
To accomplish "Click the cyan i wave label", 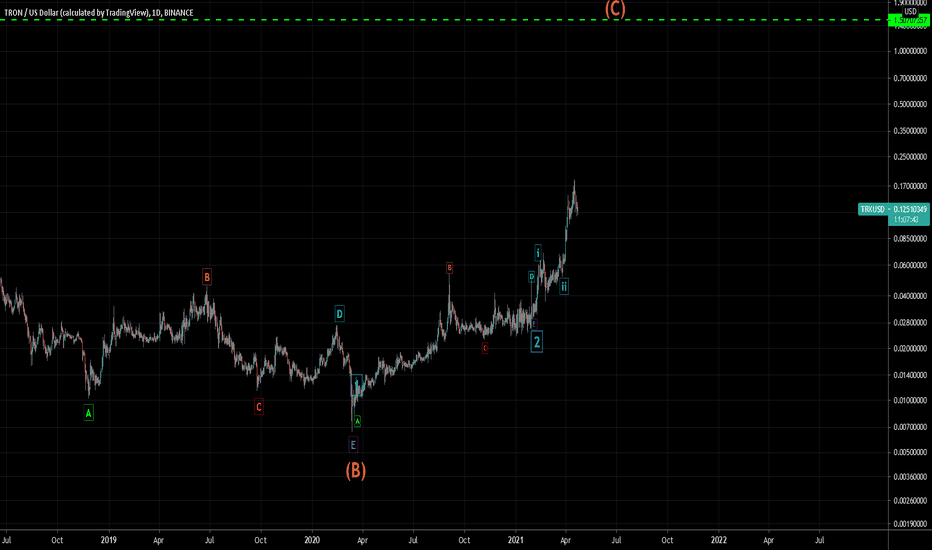I will (x=538, y=253).
